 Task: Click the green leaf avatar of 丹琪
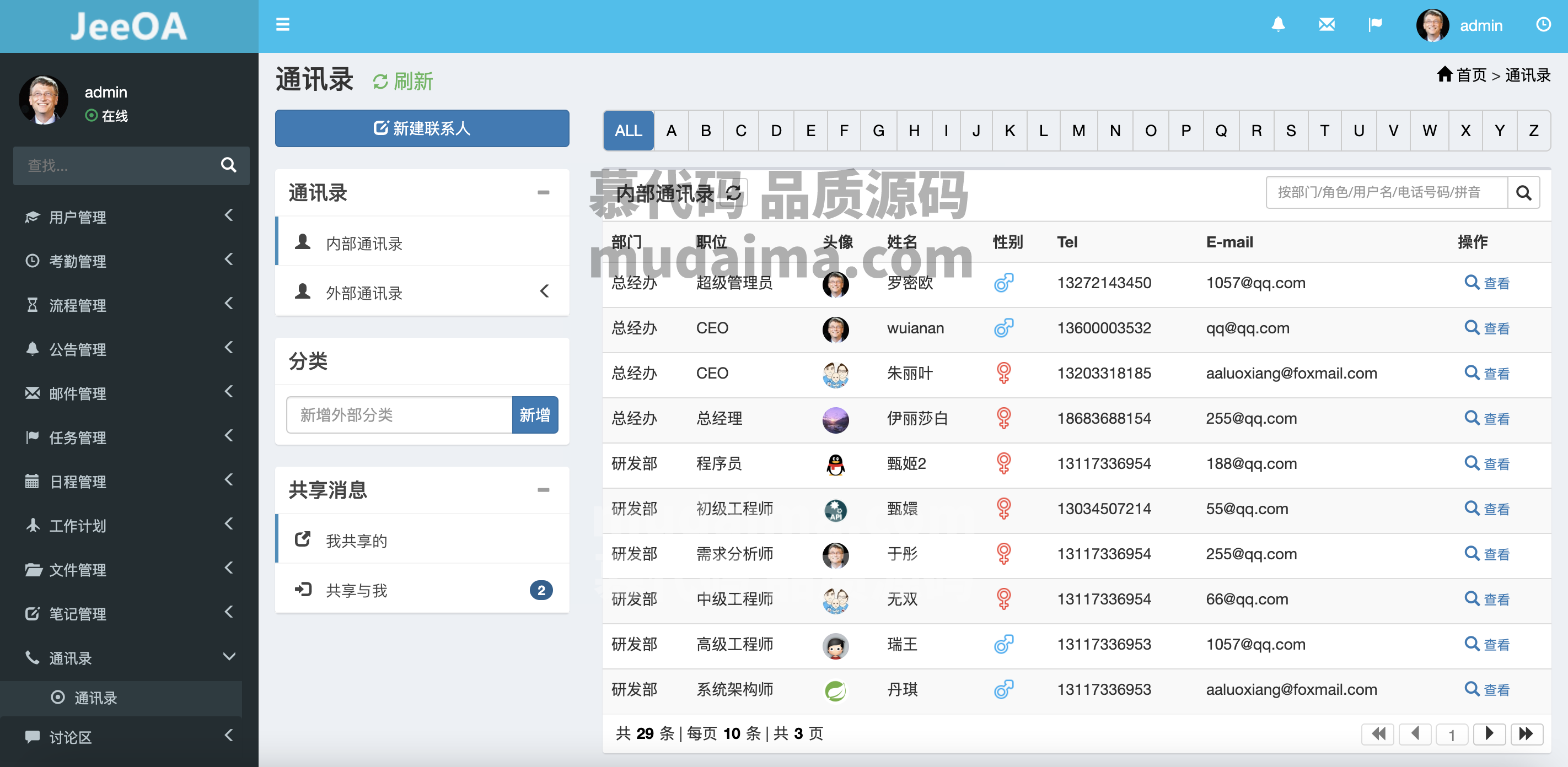836,690
